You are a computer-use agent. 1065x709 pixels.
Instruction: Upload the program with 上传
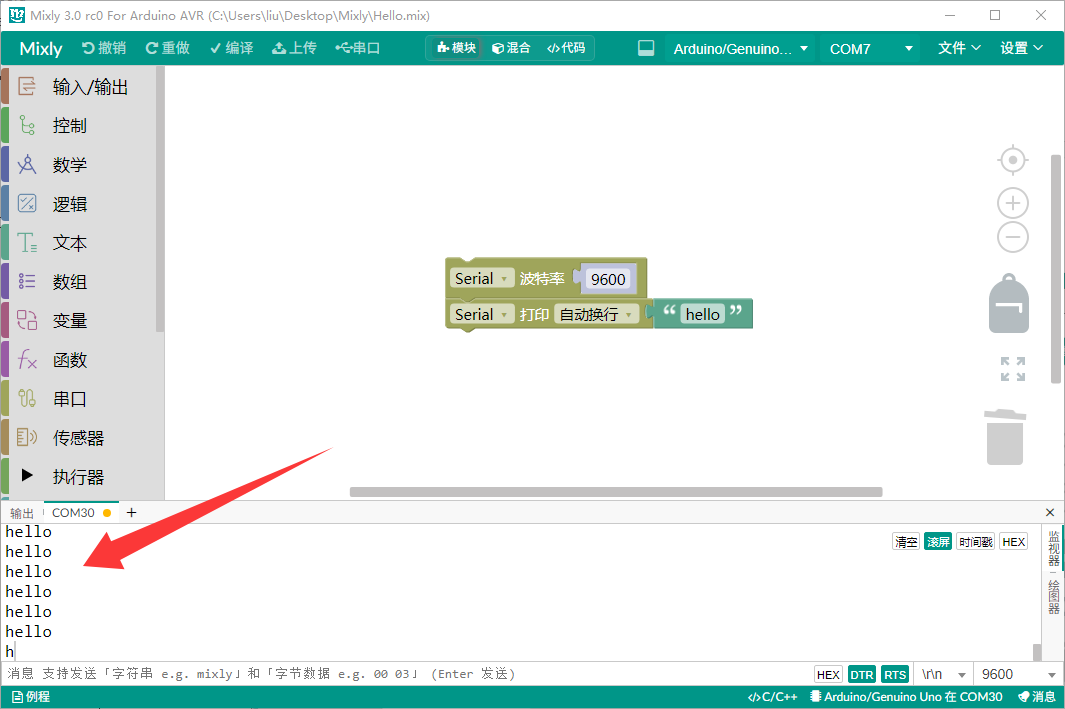[x=294, y=48]
